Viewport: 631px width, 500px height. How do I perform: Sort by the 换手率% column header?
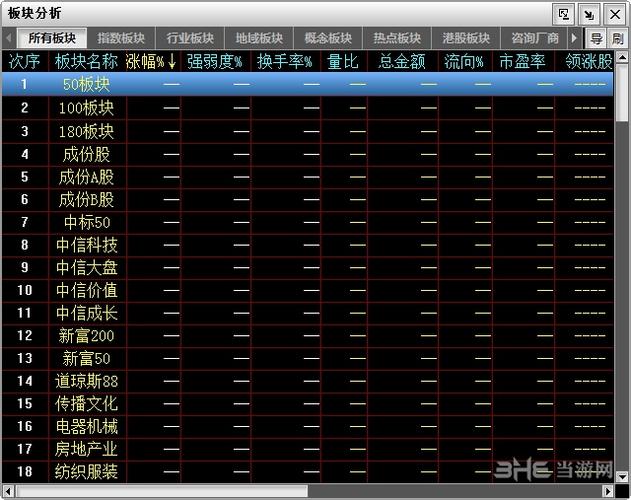point(285,61)
